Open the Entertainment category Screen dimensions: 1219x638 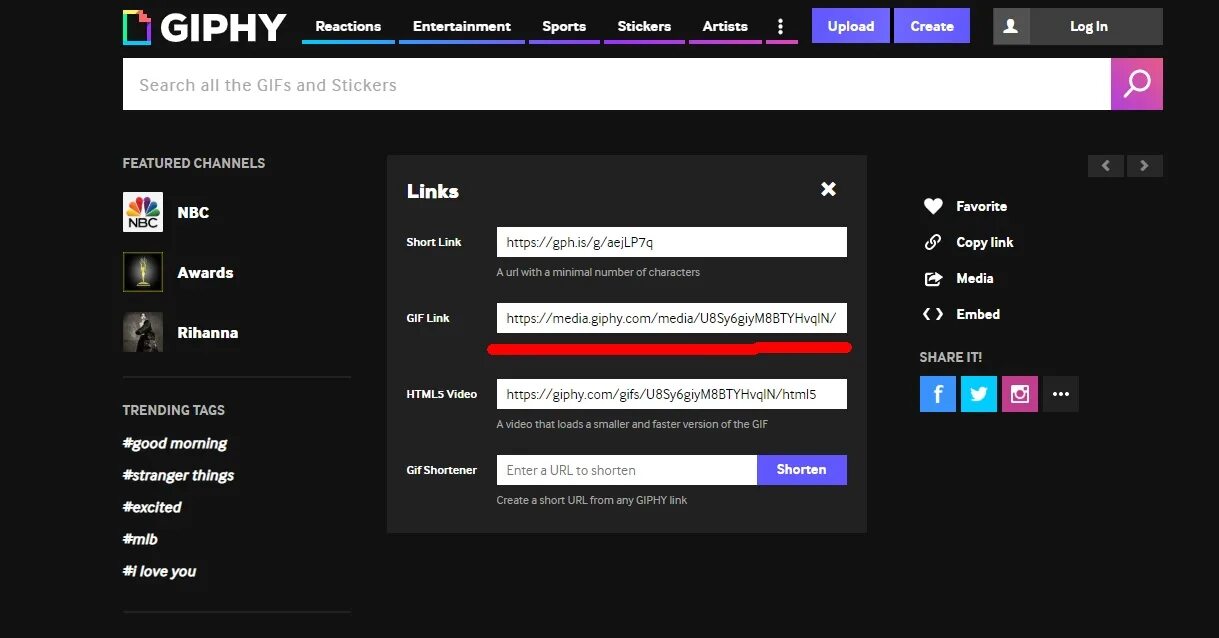tap(462, 26)
